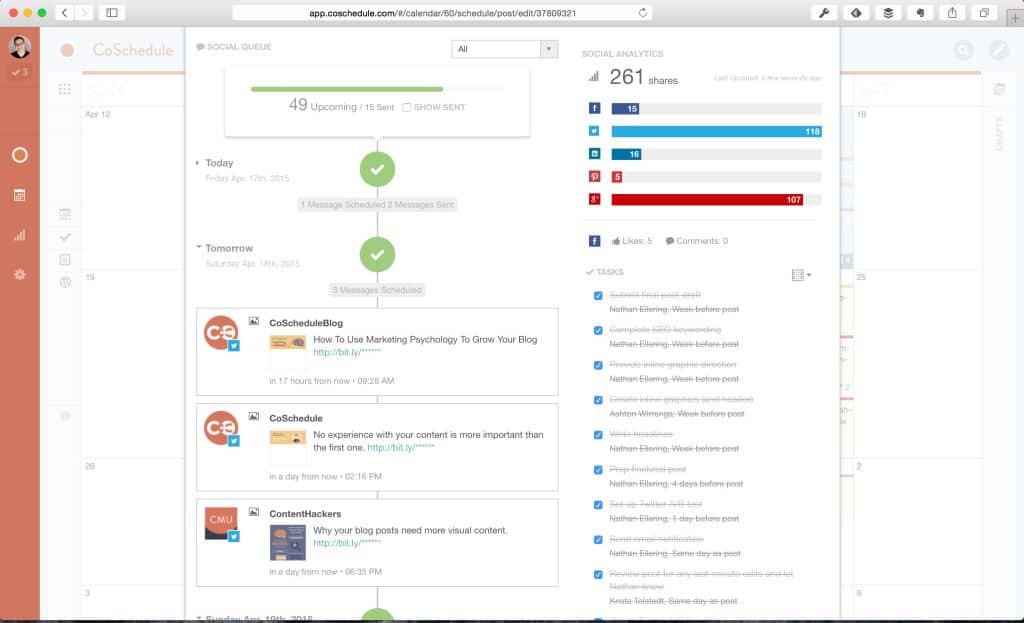Image resolution: width=1024 pixels, height=623 pixels.
Task: Open the settings gear in the red sidebar
Action: point(19,274)
